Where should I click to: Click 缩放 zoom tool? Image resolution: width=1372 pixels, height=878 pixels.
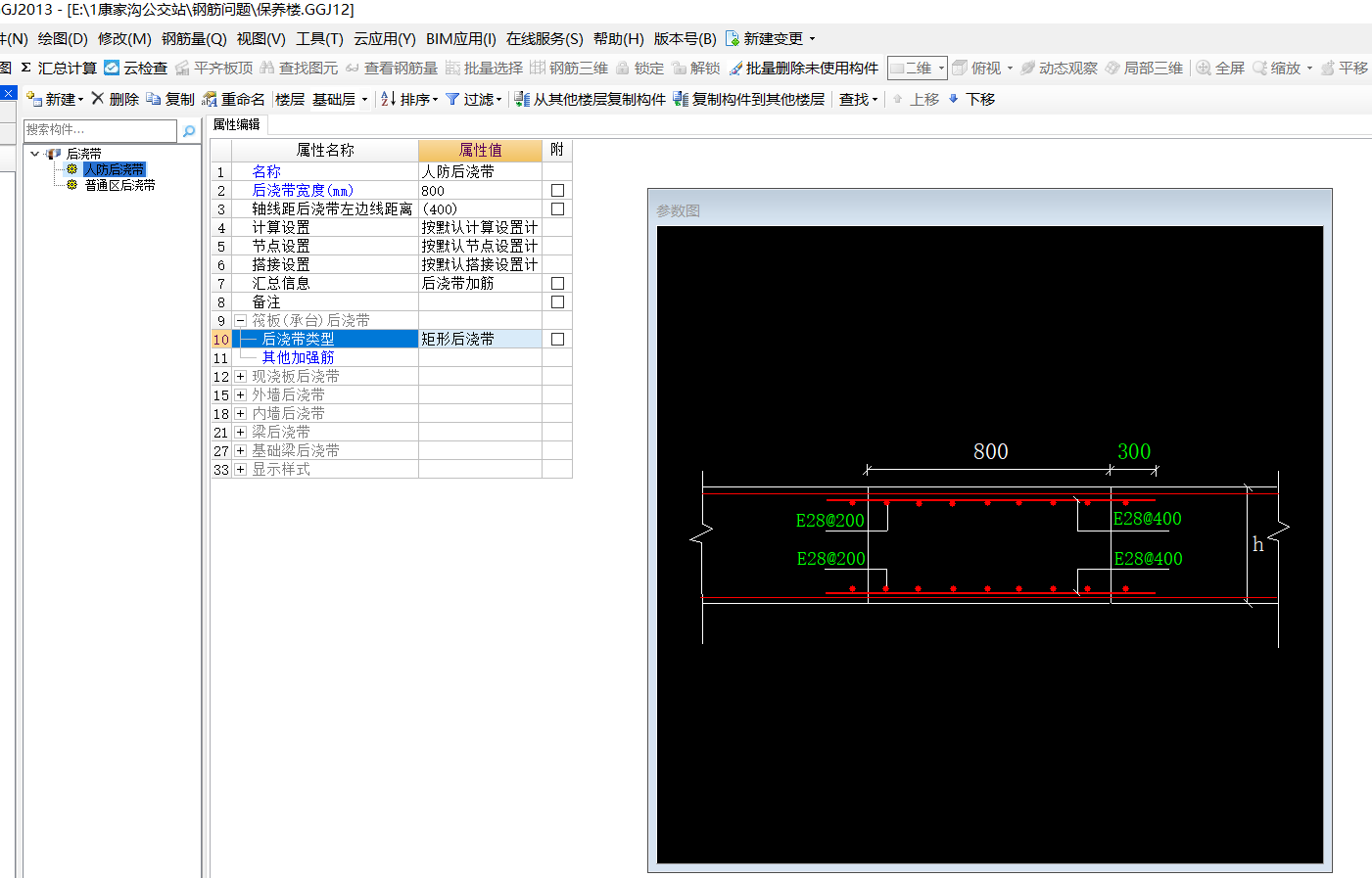click(x=1282, y=68)
